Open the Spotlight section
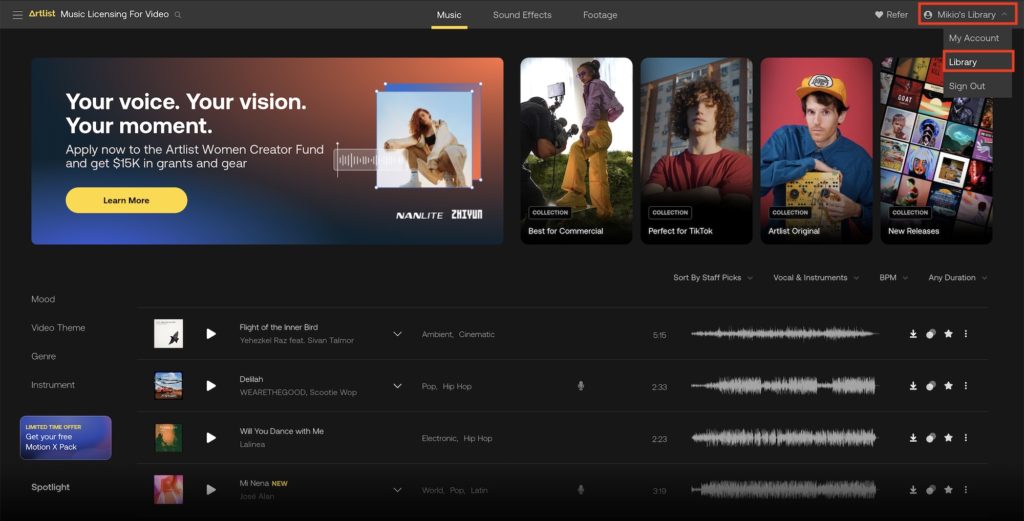Image resolution: width=1024 pixels, height=521 pixels. tap(50, 487)
